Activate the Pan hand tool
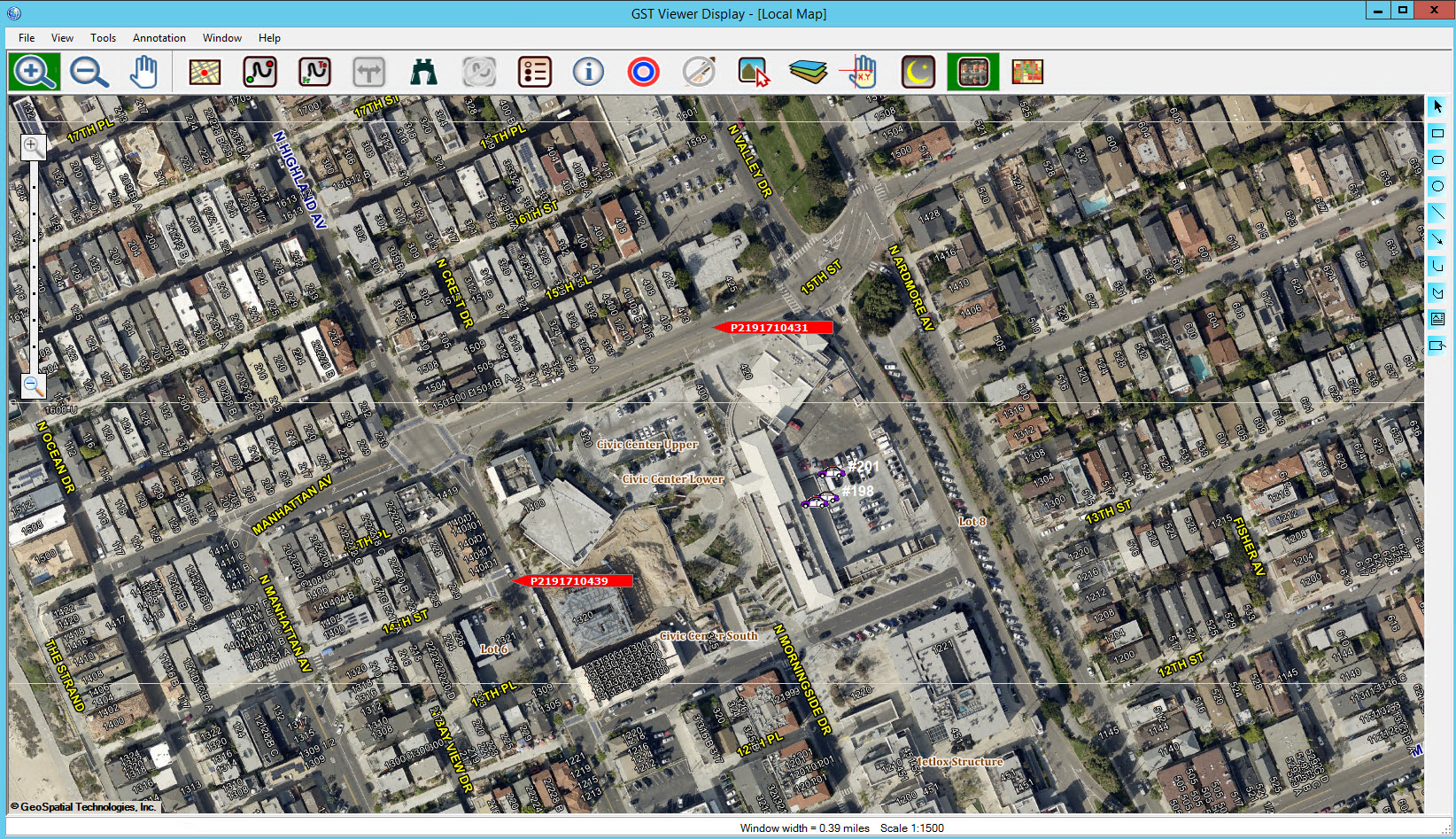Screen dimensions: 1456x839 (x=143, y=72)
